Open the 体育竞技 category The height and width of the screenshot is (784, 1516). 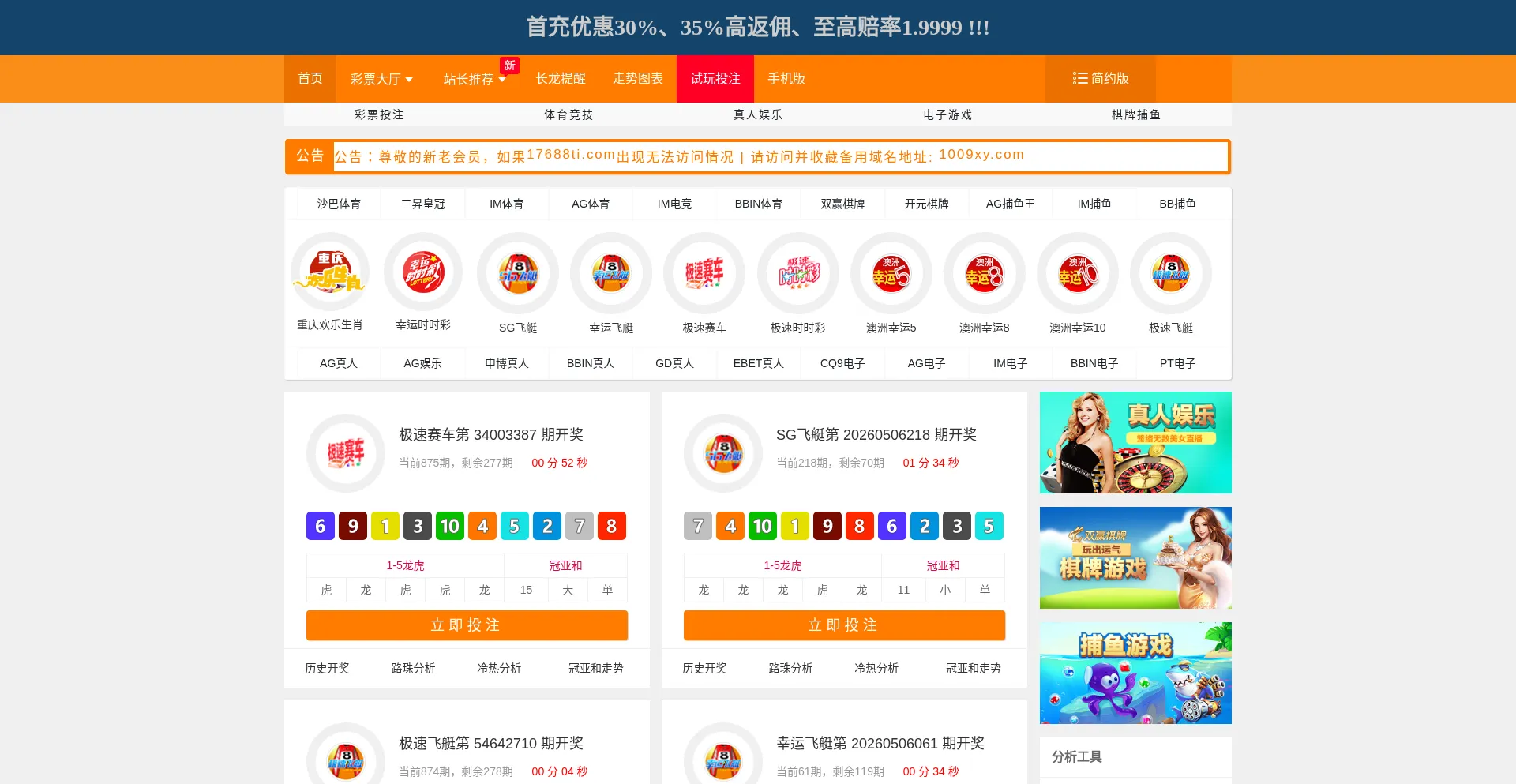click(568, 114)
